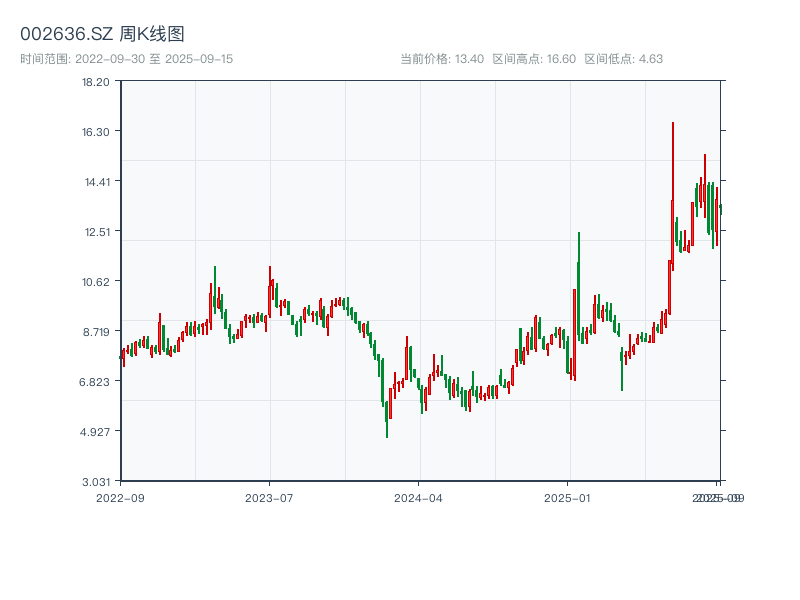Click the current price label 当前价格: 13.40
The width and height of the screenshot is (800, 600).
click(442, 59)
